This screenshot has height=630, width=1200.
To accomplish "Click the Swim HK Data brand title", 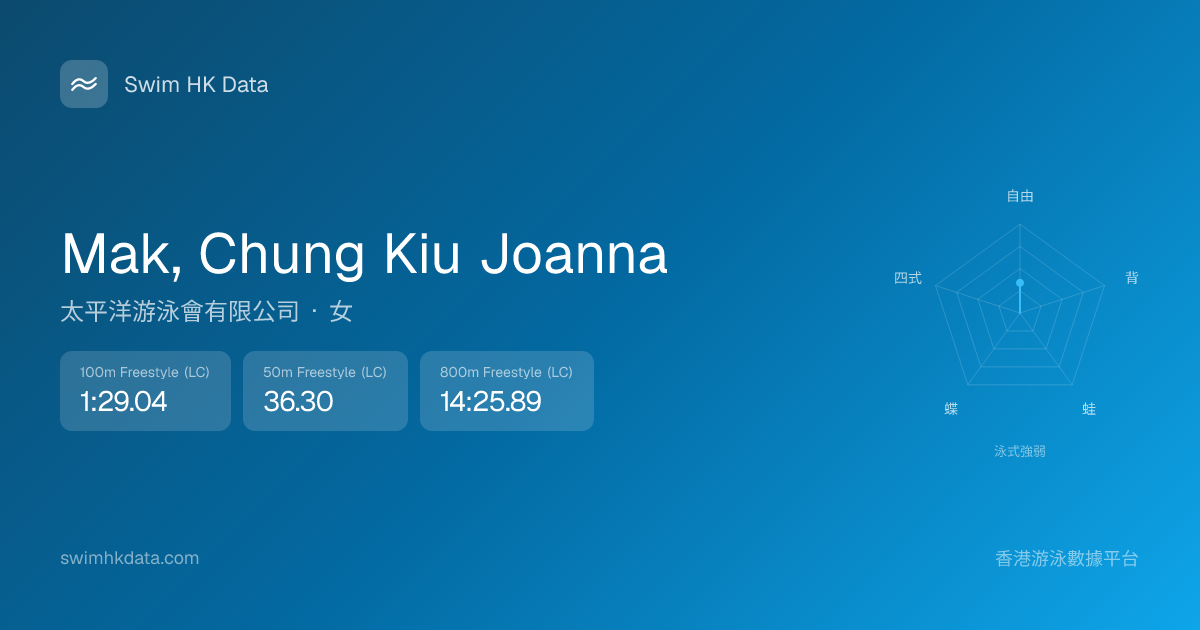I will pyautogui.click(x=196, y=85).
